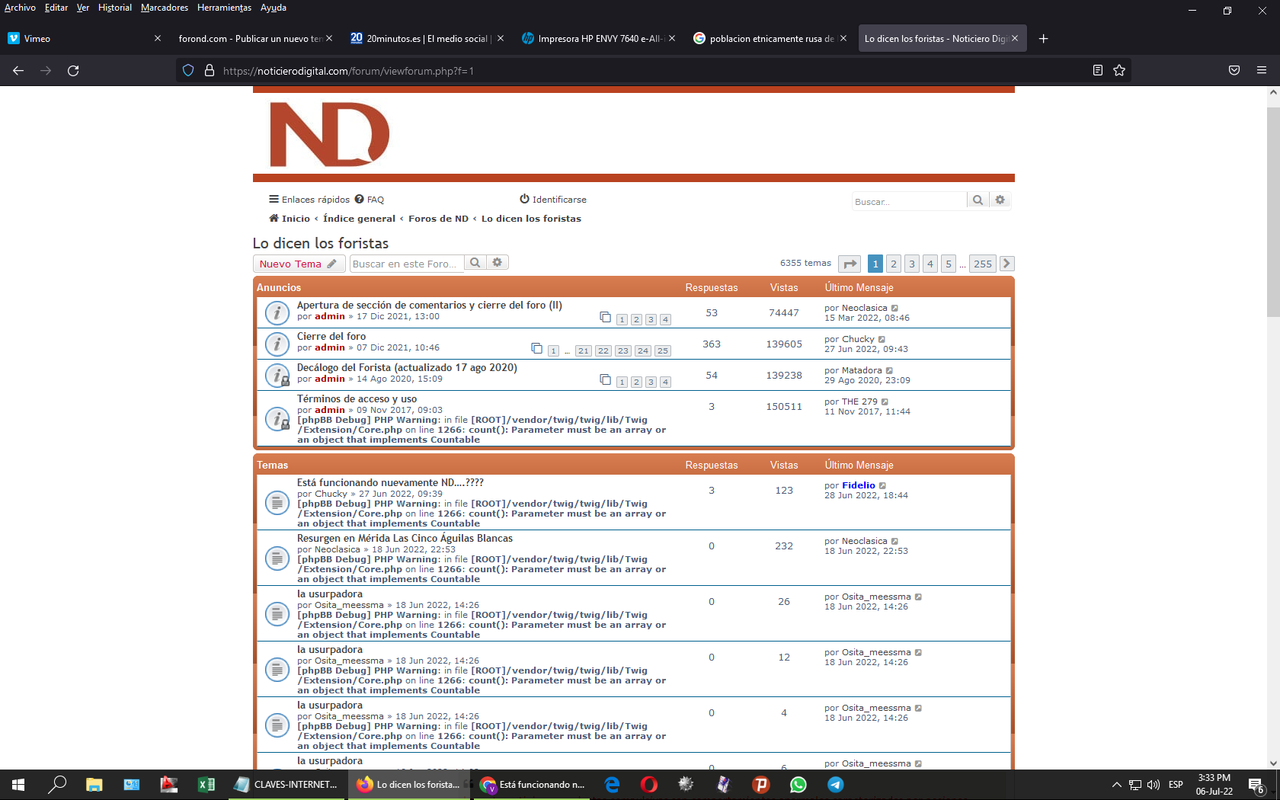The height and width of the screenshot is (800, 1280).
Task: Open Telegram from the taskbar
Action: (x=835, y=785)
